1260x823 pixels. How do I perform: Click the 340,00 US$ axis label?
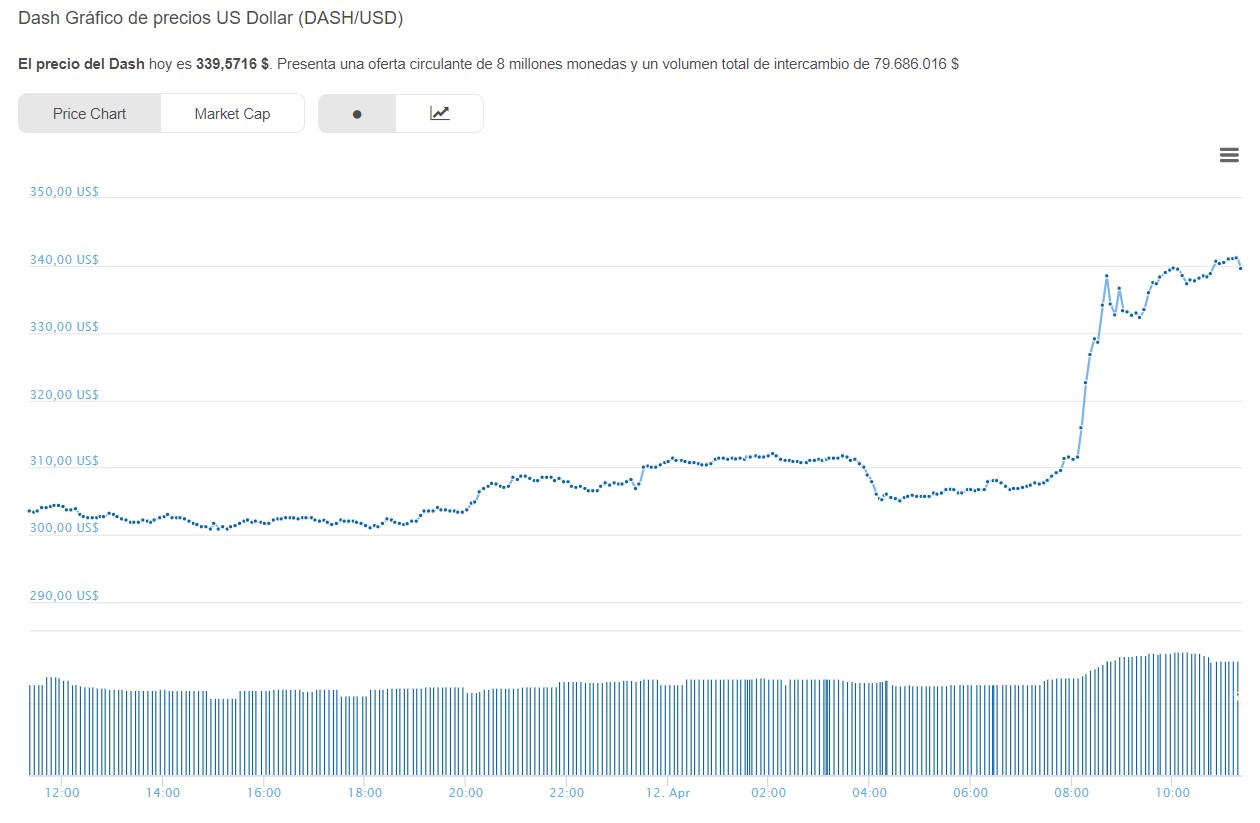tap(64, 260)
